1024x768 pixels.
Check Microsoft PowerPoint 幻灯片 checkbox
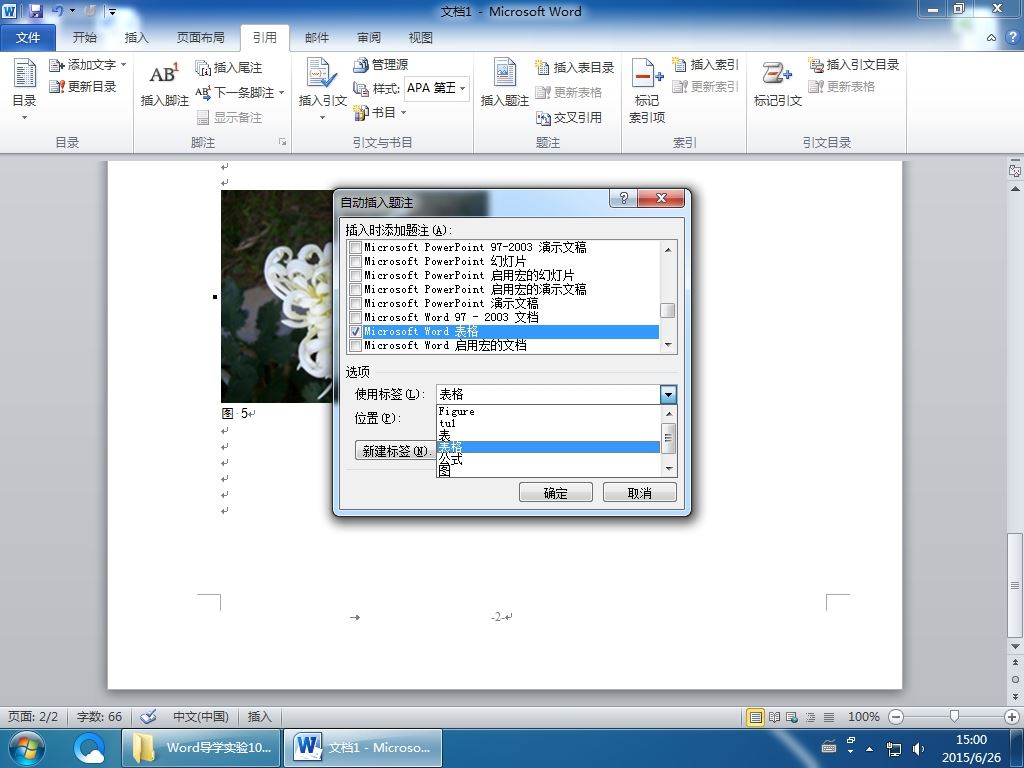pyautogui.click(x=355, y=261)
